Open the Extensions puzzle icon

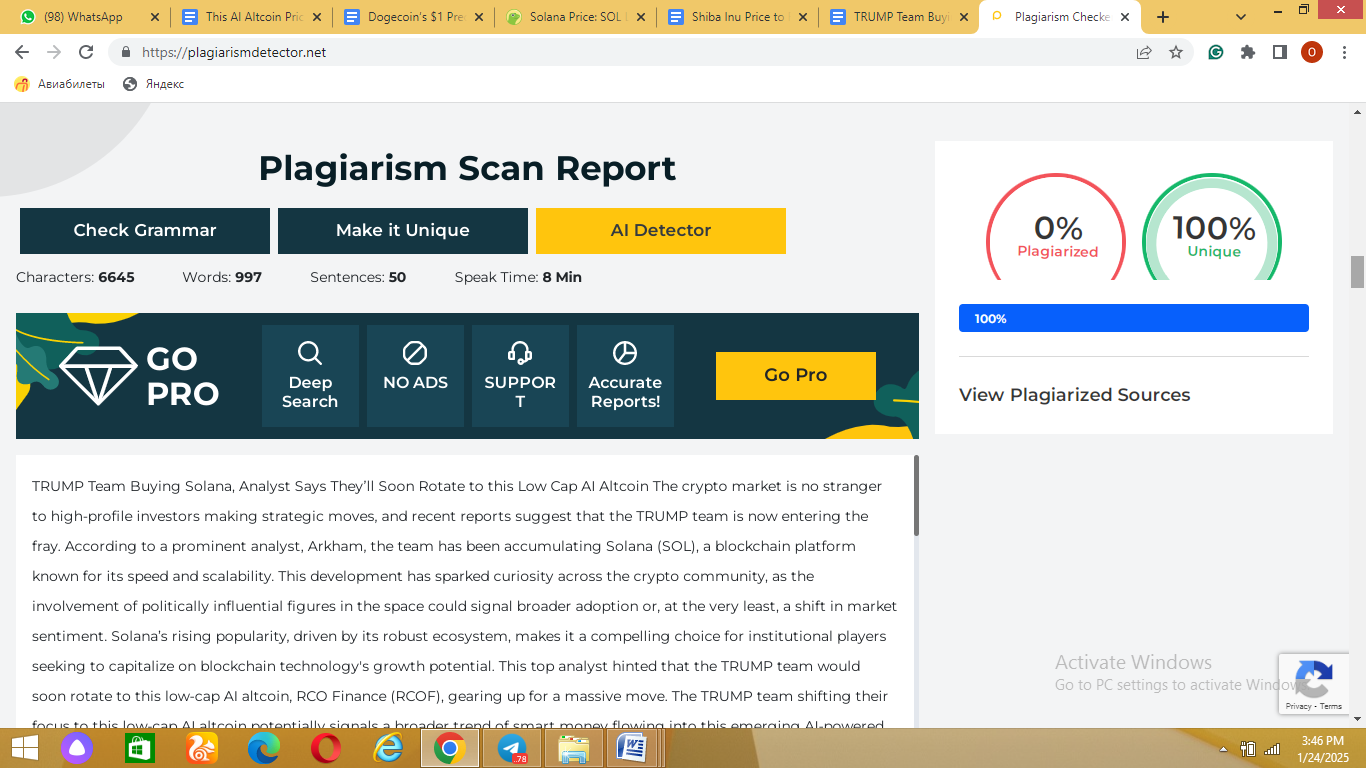(1248, 52)
